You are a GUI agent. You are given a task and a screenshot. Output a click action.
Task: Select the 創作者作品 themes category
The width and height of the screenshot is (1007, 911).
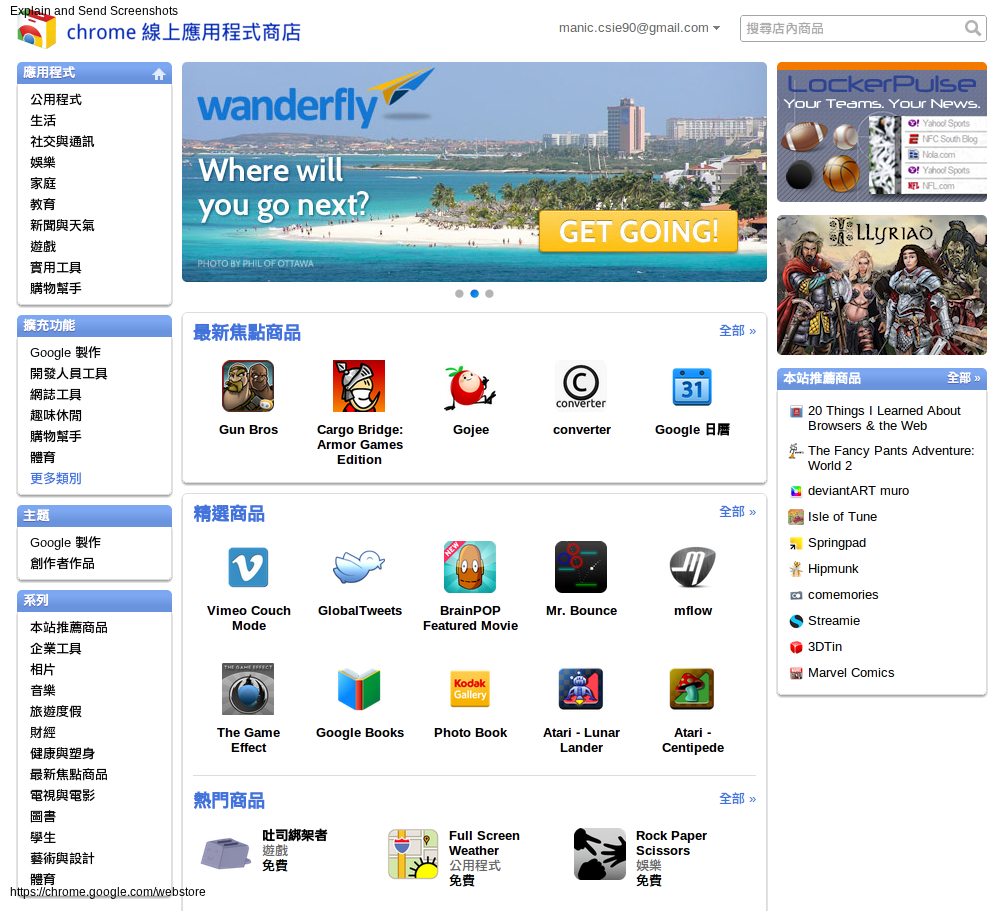(62, 564)
